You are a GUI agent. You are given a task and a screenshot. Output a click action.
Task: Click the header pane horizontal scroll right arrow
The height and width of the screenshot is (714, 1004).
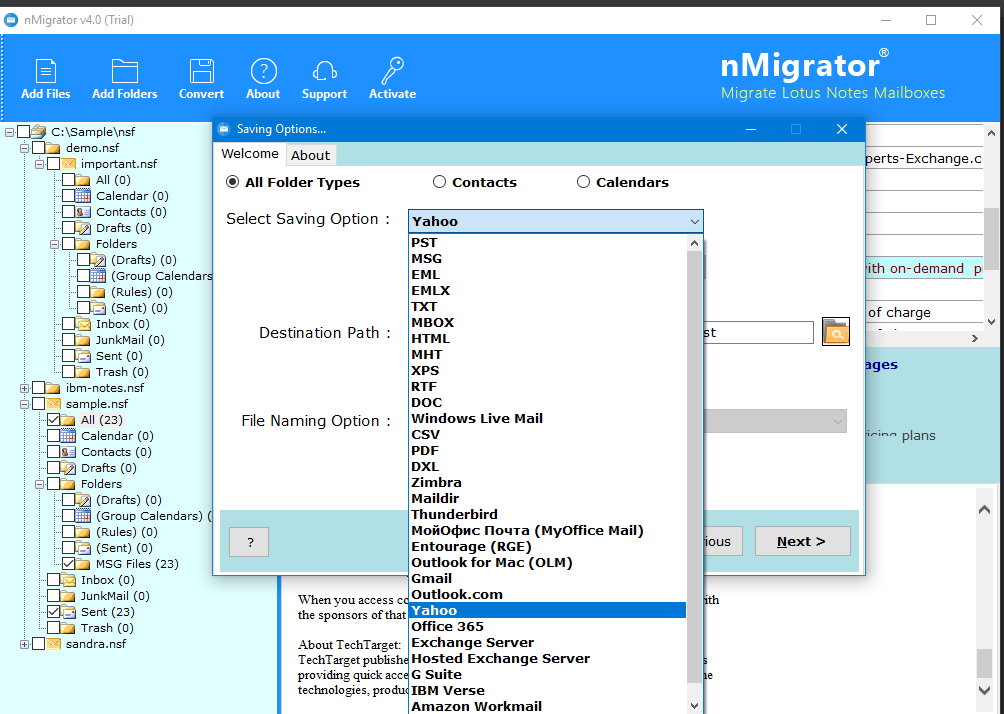tap(975, 338)
